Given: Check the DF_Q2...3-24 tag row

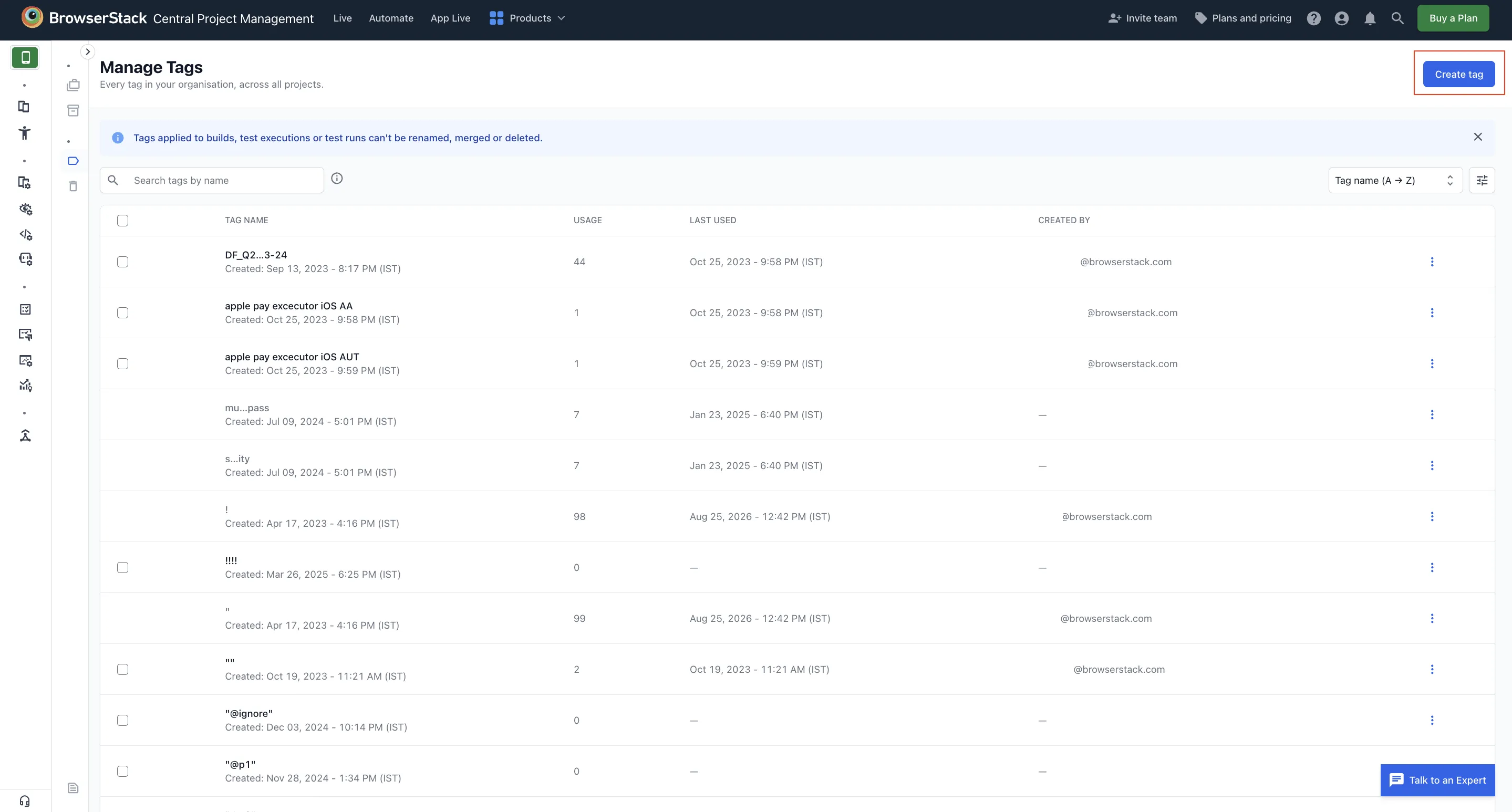Looking at the screenshot, I should (x=123, y=262).
